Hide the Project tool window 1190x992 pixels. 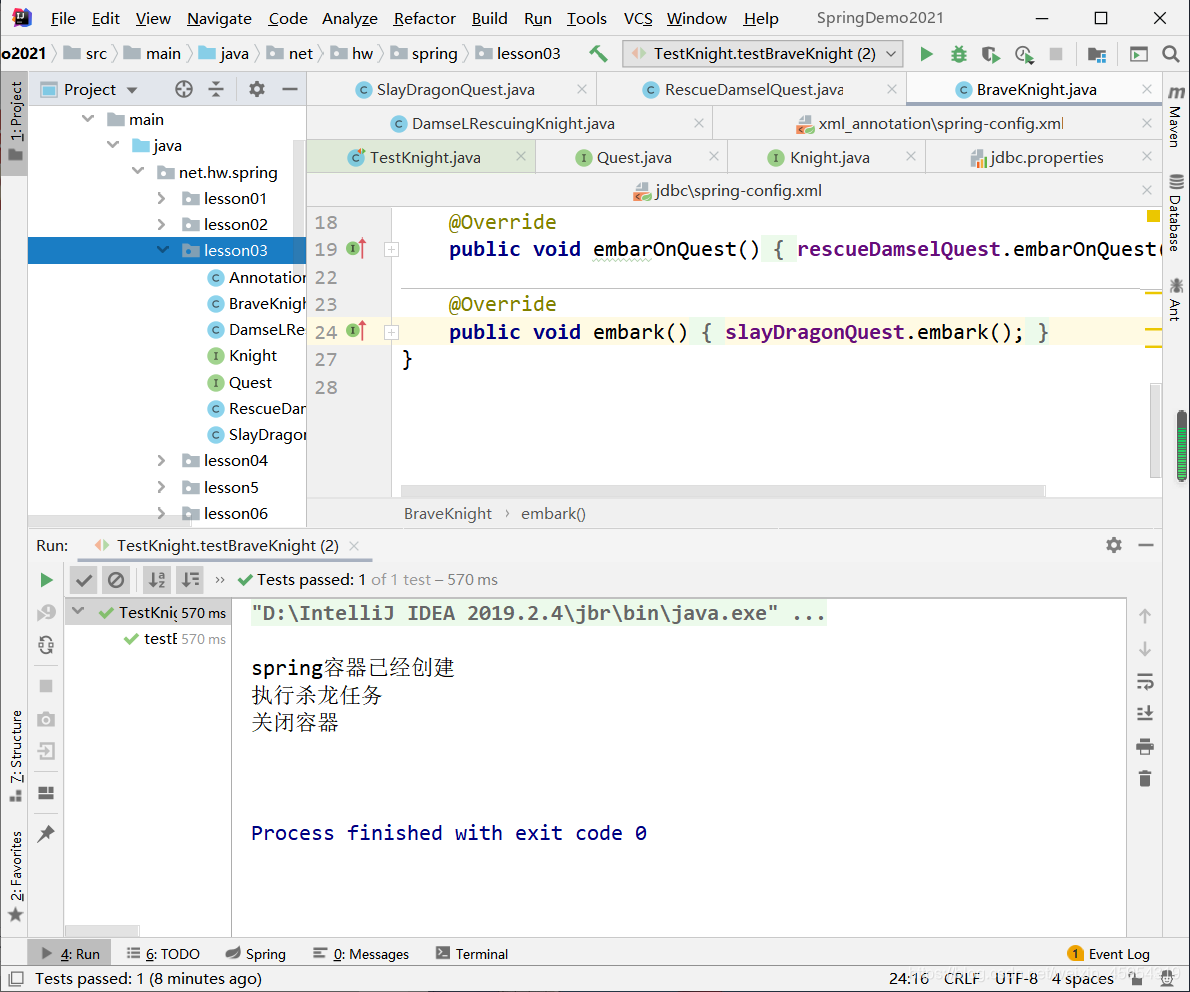coord(289,90)
